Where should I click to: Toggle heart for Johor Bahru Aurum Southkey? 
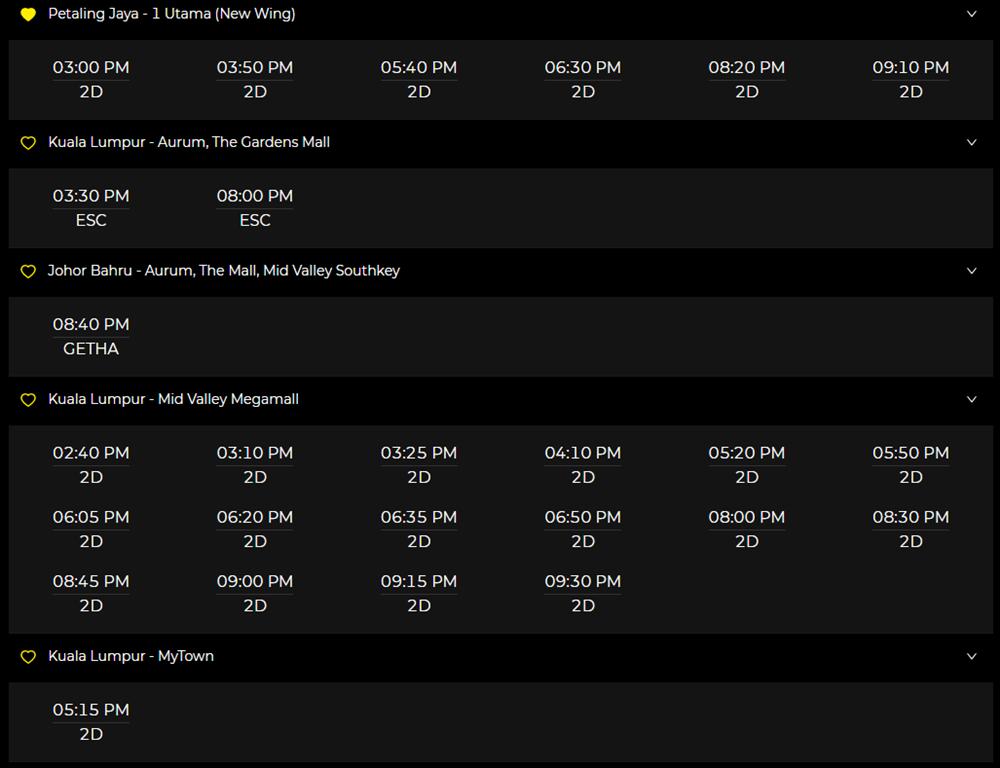(28, 271)
